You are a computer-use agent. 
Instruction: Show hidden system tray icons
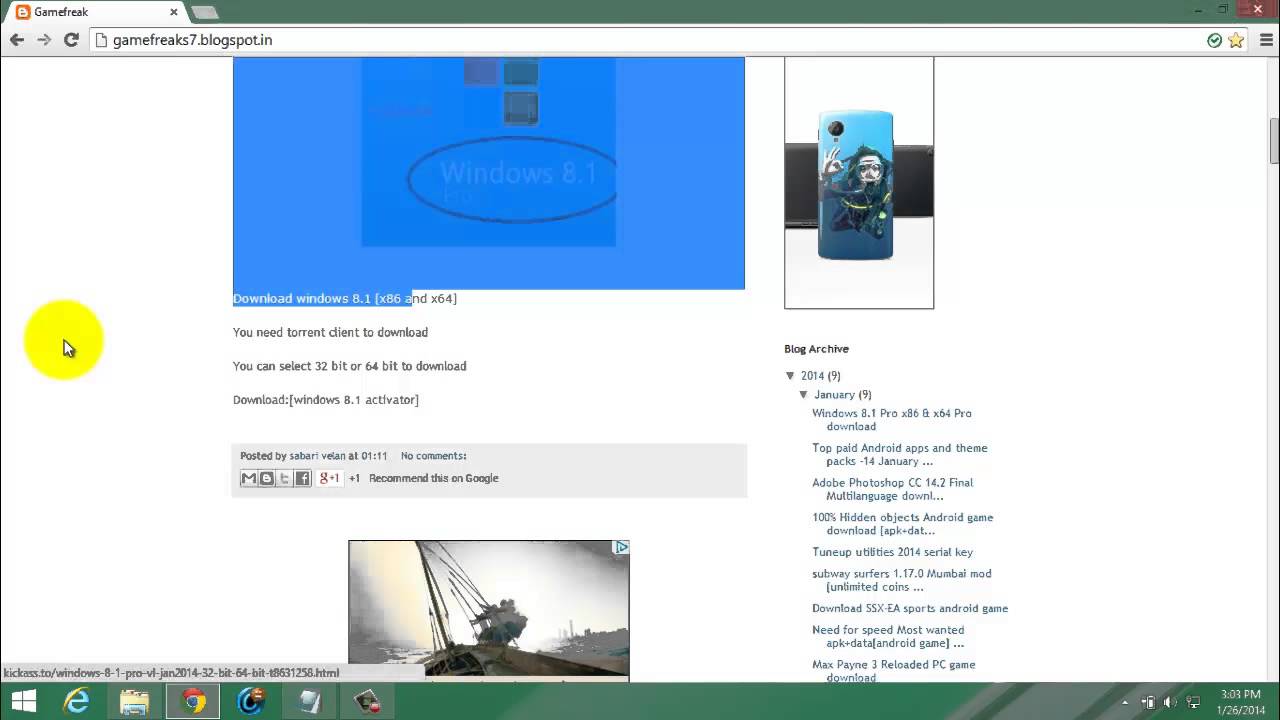click(x=1126, y=703)
